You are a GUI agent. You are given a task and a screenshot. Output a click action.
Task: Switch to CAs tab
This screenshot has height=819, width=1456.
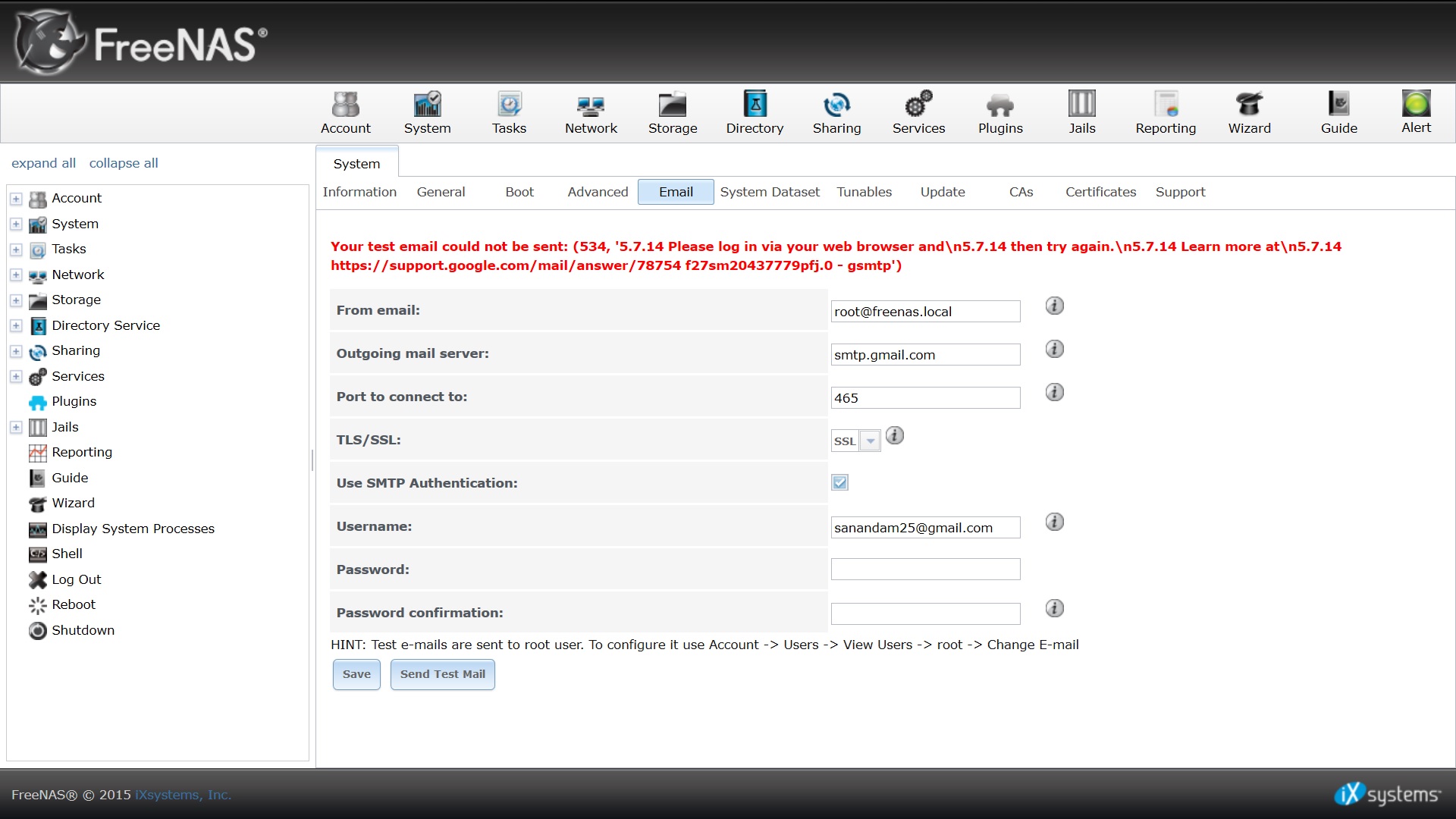coord(1021,192)
